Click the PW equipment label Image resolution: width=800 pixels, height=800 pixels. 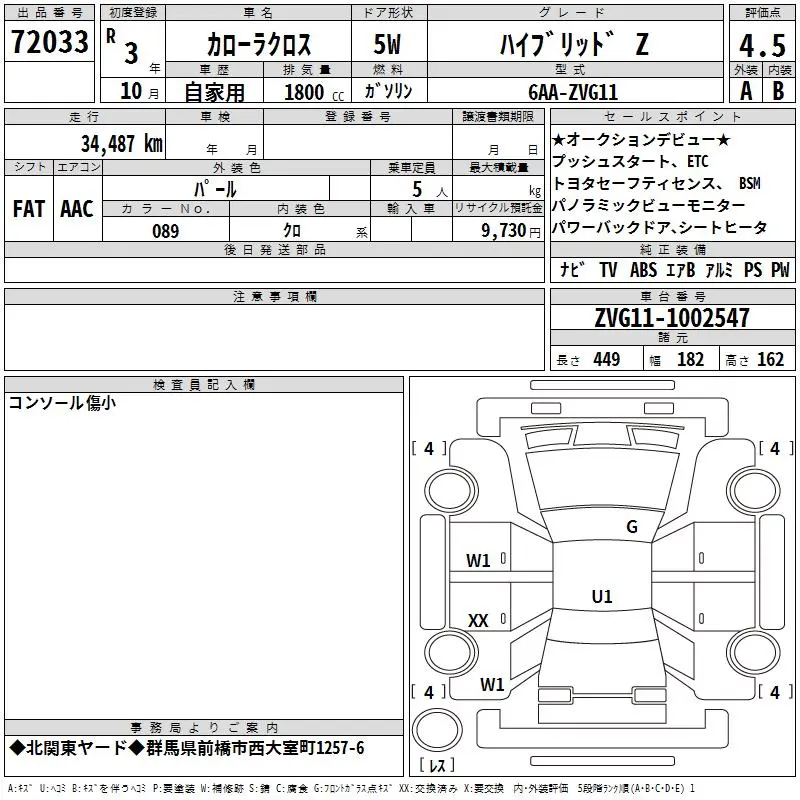pyautogui.click(x=780, y=269)
